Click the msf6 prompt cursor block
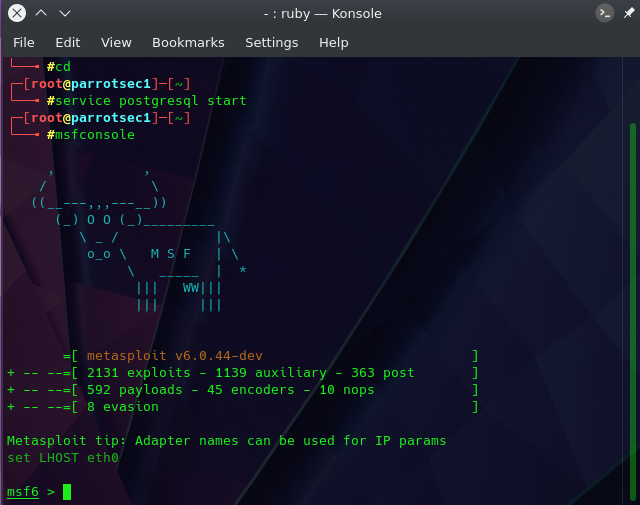The height and width of the screenshot is (505, 640). [67, 492]
